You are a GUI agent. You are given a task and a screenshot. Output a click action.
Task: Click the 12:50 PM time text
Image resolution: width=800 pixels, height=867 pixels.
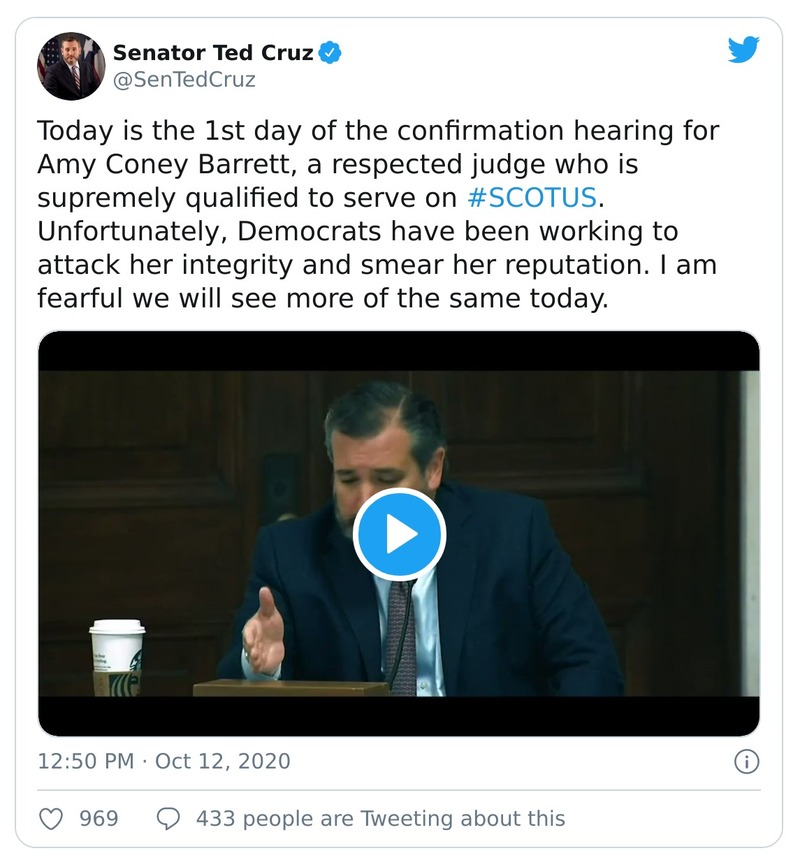85,762
